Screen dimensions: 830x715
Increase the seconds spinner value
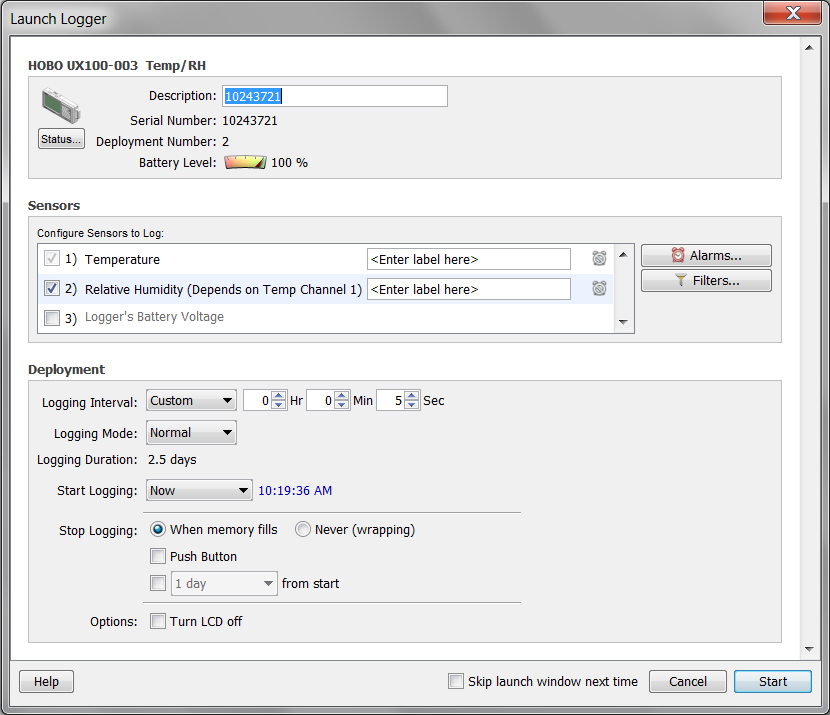point(412,396)
